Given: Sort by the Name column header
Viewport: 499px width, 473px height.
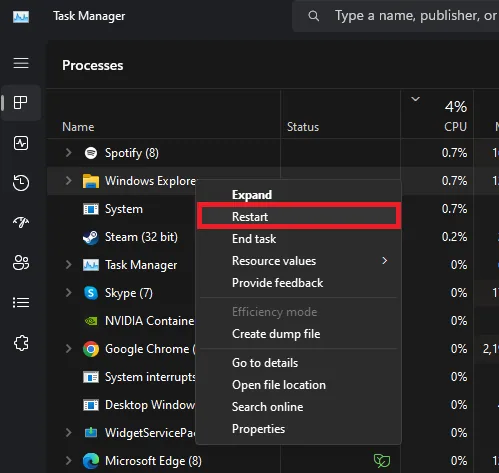Looking at the screenshot, I should coord(78,127).
